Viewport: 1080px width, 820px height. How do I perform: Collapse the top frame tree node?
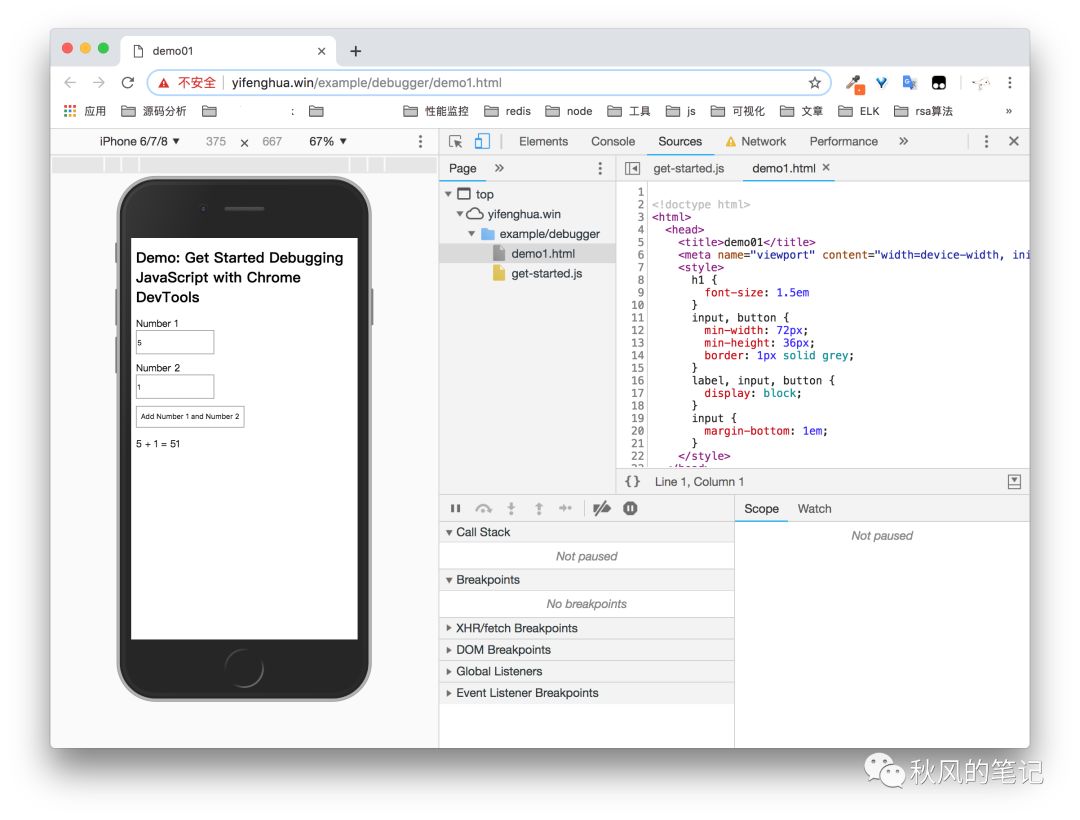(448, 195)
